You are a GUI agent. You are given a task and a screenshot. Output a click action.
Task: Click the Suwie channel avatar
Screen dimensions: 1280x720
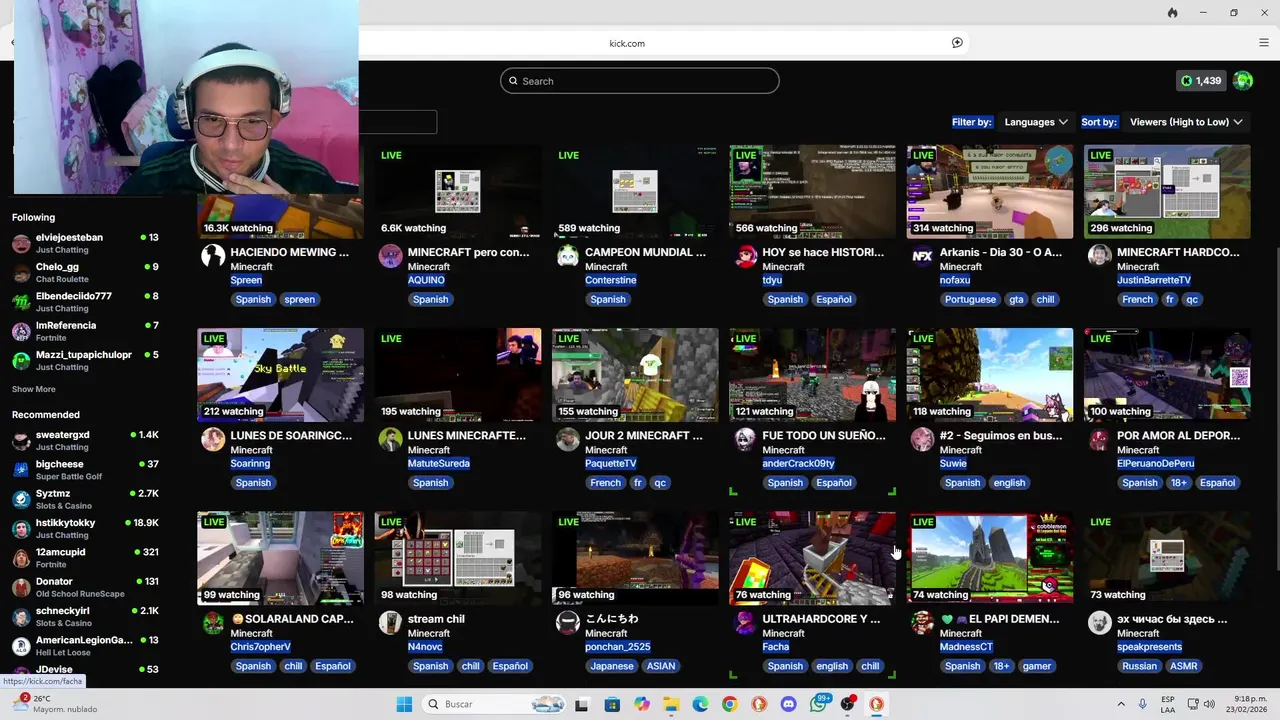pyautogui.click(x=922, y=439)
